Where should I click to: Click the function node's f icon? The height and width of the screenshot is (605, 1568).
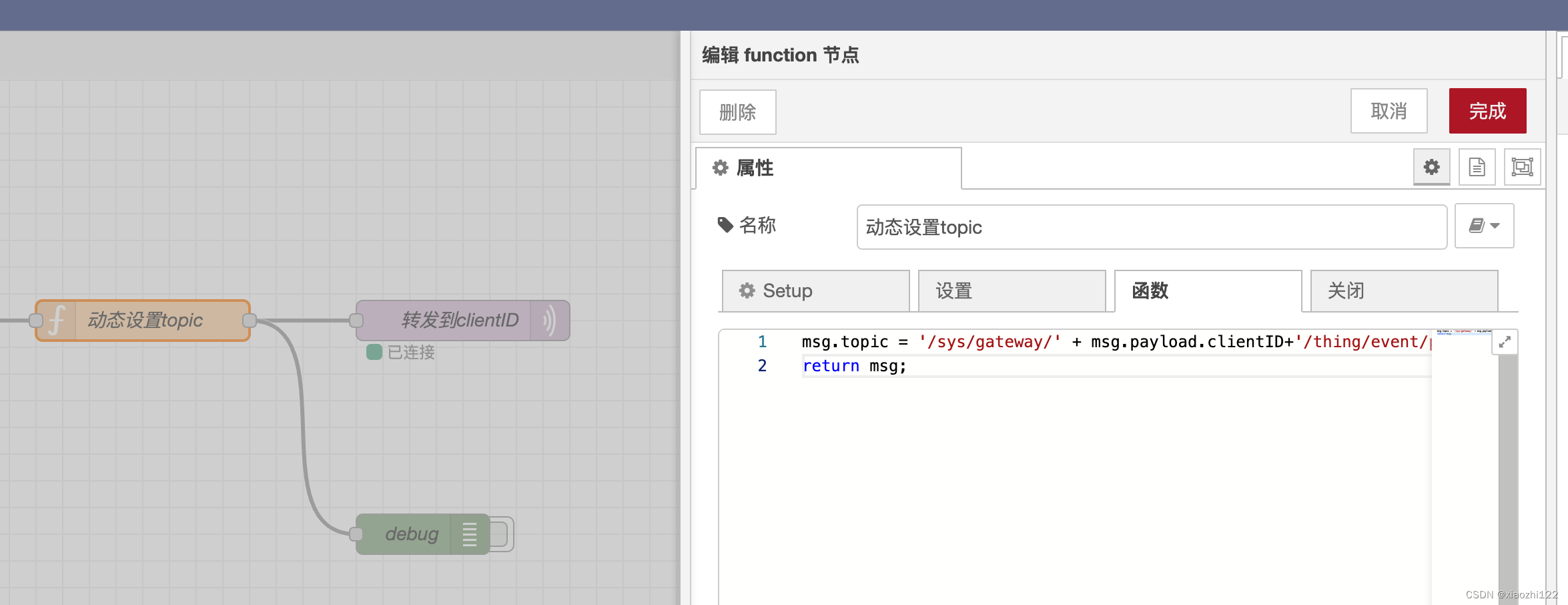click(57, 321)
